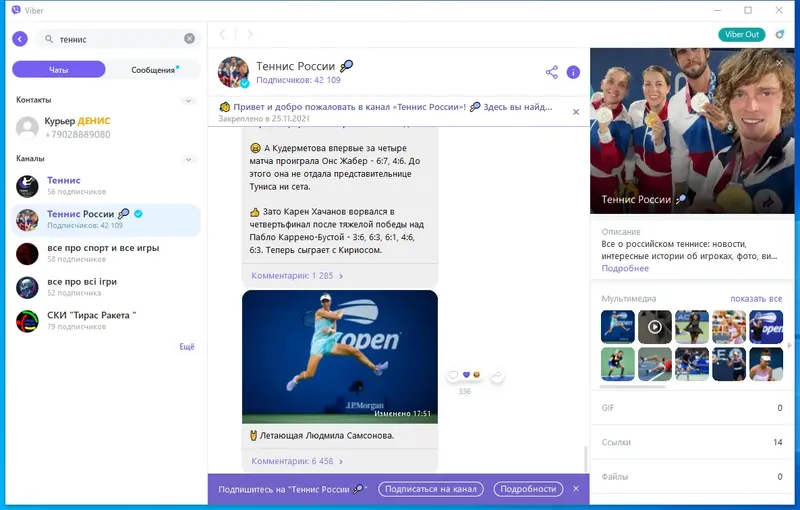
Task: View reactions on the photo post
Action: (x=471, y=375)
